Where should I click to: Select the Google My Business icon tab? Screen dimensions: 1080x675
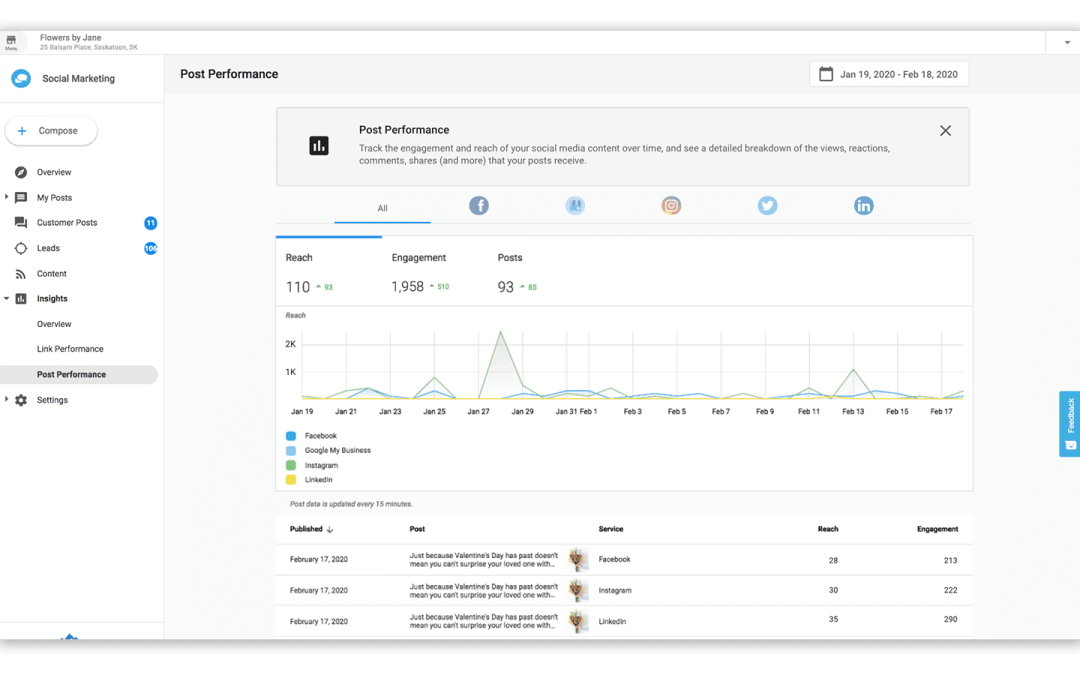point(575,206)
